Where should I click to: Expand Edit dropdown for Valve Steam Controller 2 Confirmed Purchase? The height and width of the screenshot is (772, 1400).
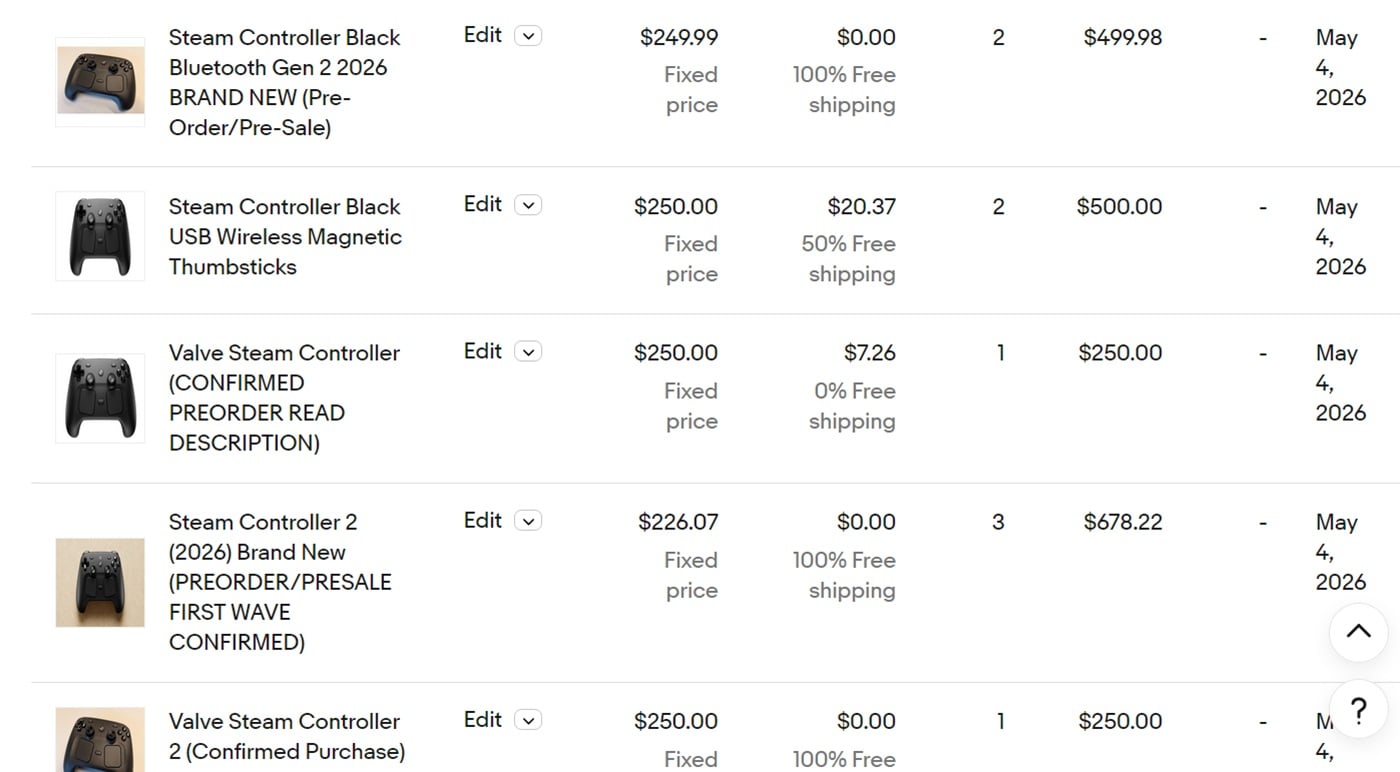pyautogui.click(x=528, y=720)
